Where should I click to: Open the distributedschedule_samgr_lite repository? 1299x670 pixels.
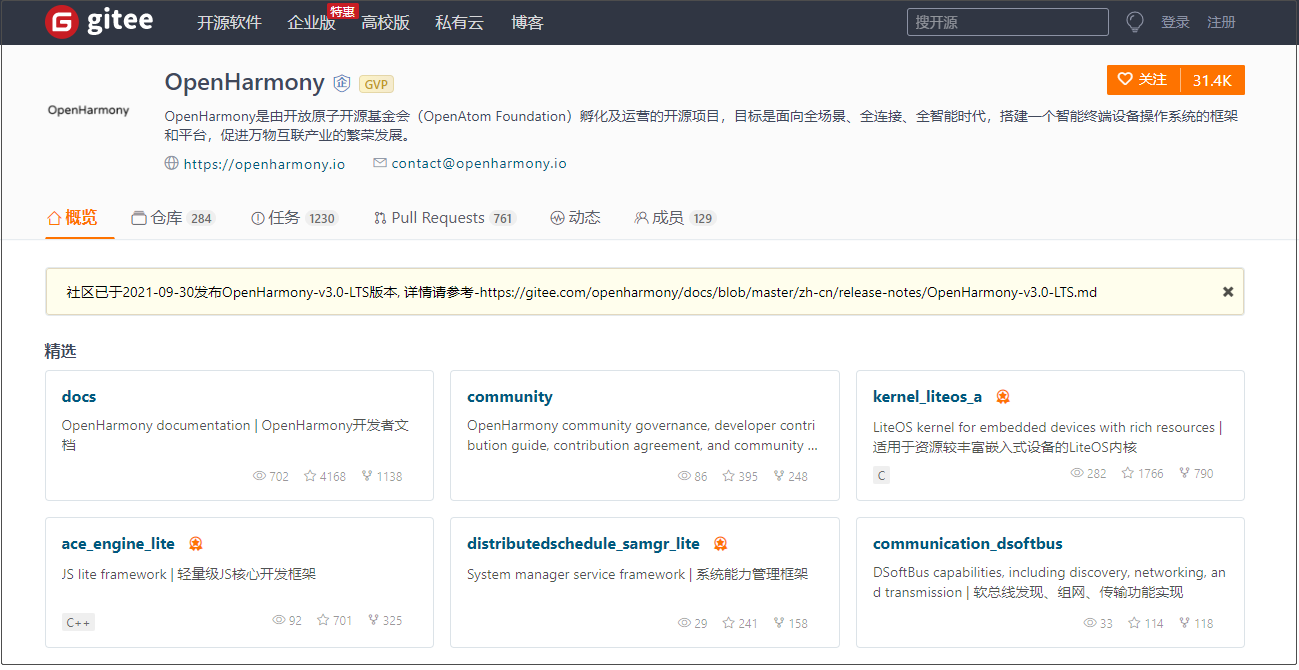click(x=583, y=544)
